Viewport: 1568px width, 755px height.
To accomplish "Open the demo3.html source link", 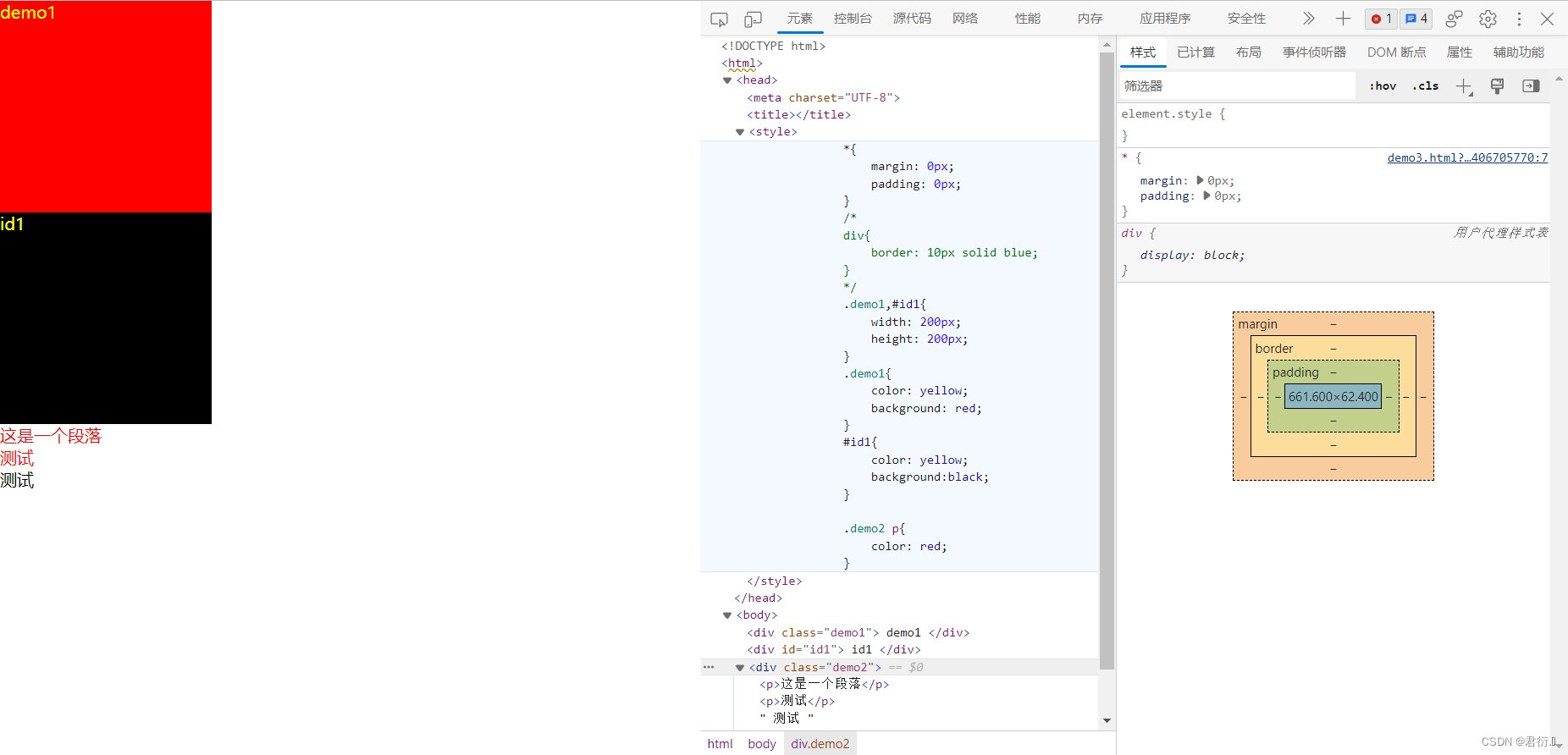I will (1467, 158).
